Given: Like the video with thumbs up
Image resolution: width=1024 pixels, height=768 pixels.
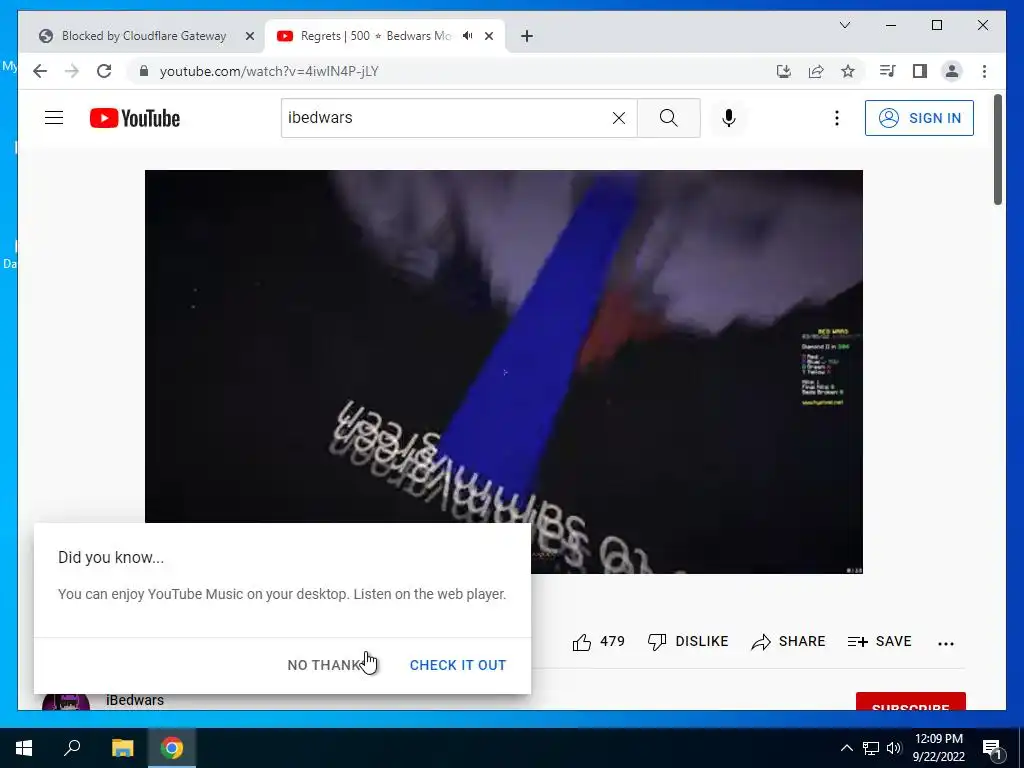Looking at the screenshot, I should point(598,642).
